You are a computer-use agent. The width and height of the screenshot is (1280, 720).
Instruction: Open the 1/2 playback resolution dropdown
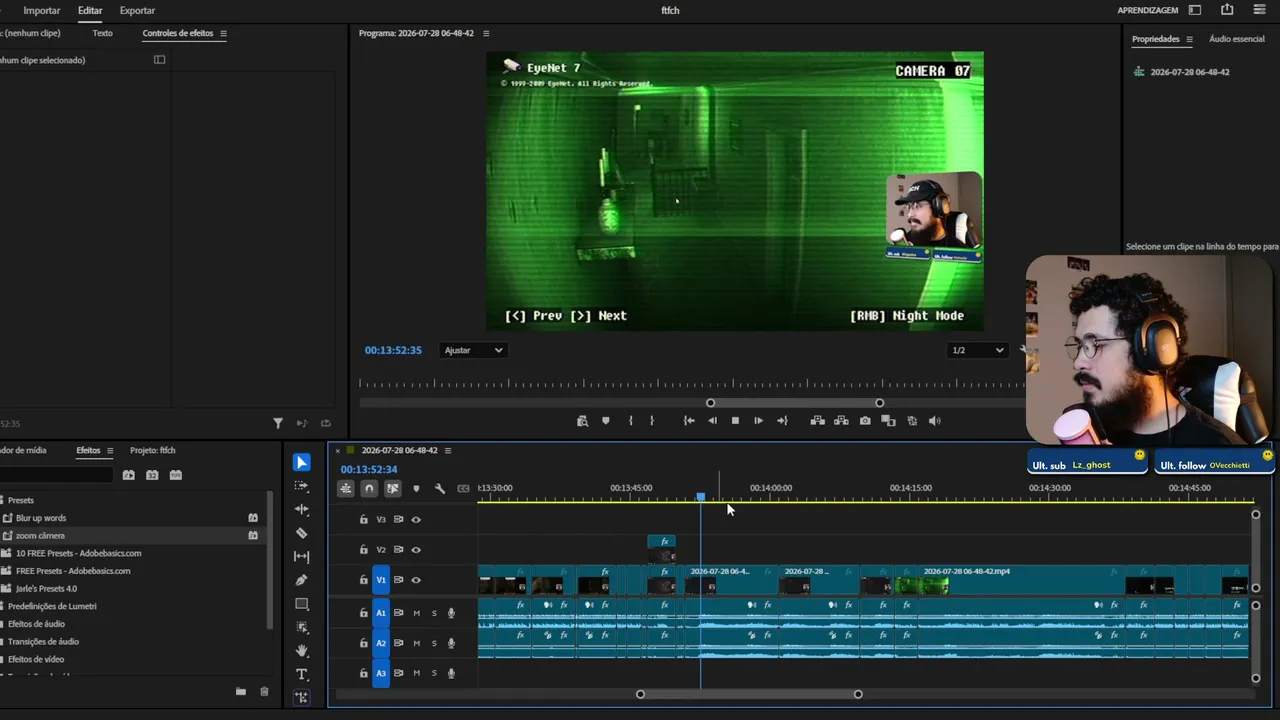tap(977, 350)
